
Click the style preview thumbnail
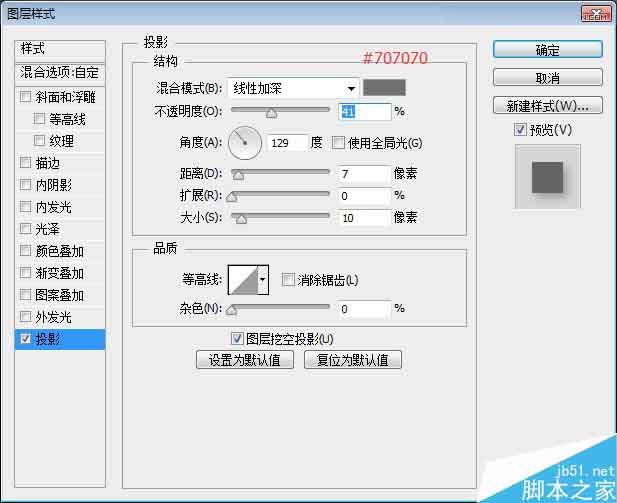(x=548, y=176)
